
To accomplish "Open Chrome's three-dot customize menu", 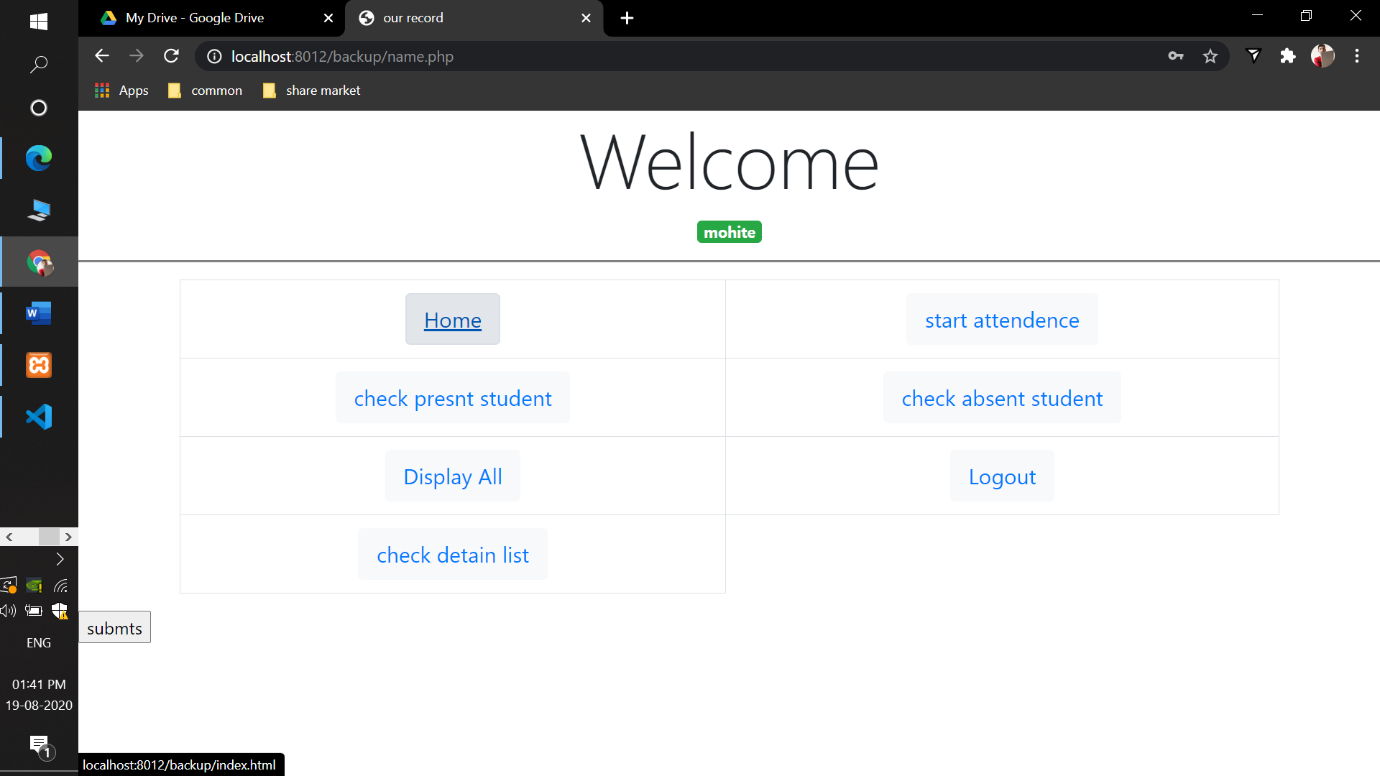I will click(1357, 56).
